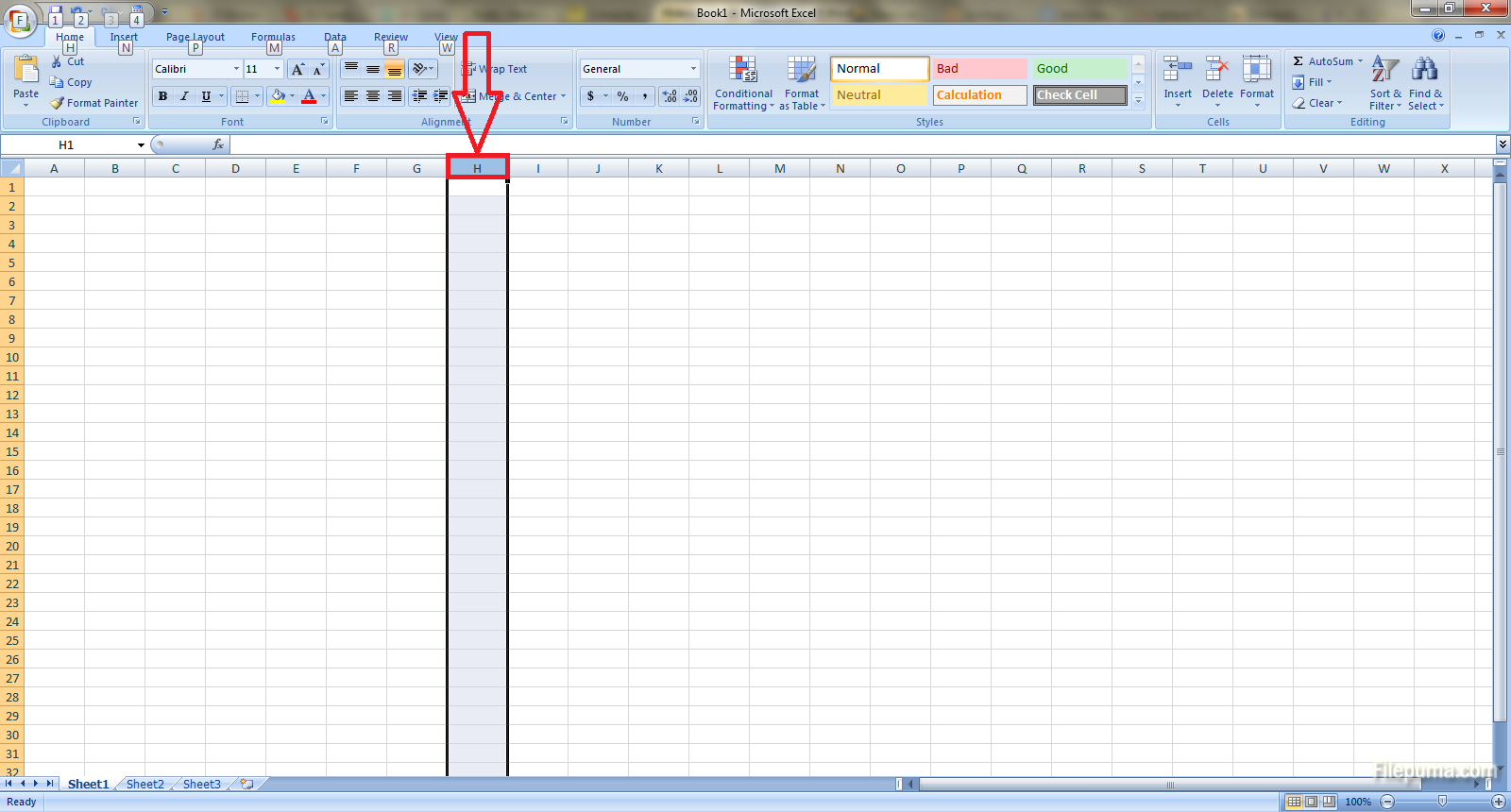The image size is (1511, 812).
Task: Apply the Check Cell style
Action: pyautogui.click(x=1079, y=95)
